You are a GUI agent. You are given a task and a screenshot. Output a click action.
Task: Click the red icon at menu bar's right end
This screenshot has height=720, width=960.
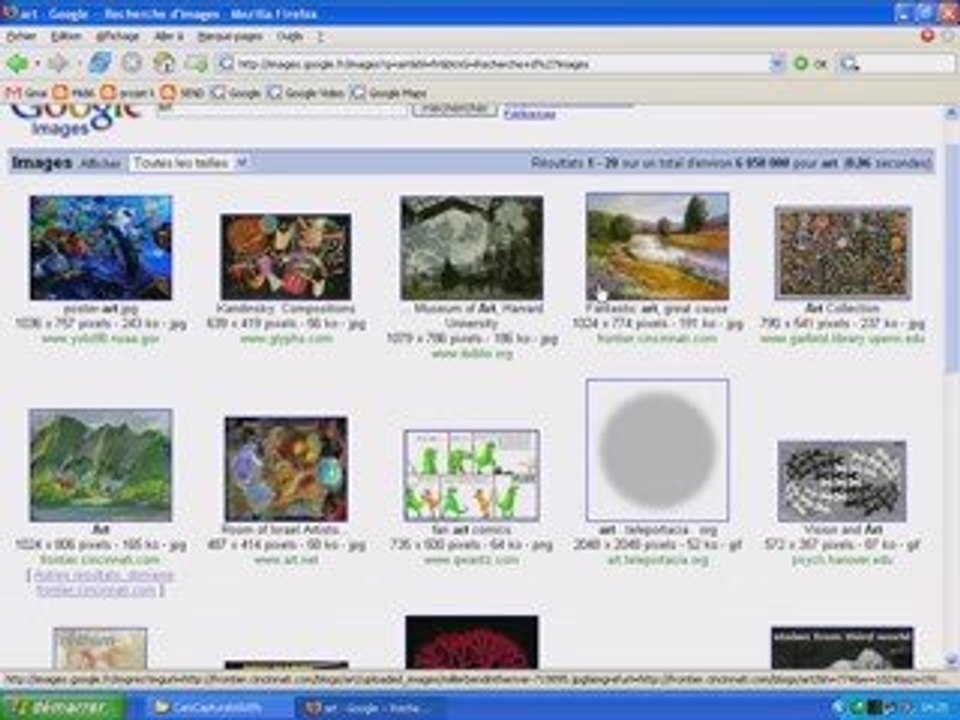(x=928, y=36)
